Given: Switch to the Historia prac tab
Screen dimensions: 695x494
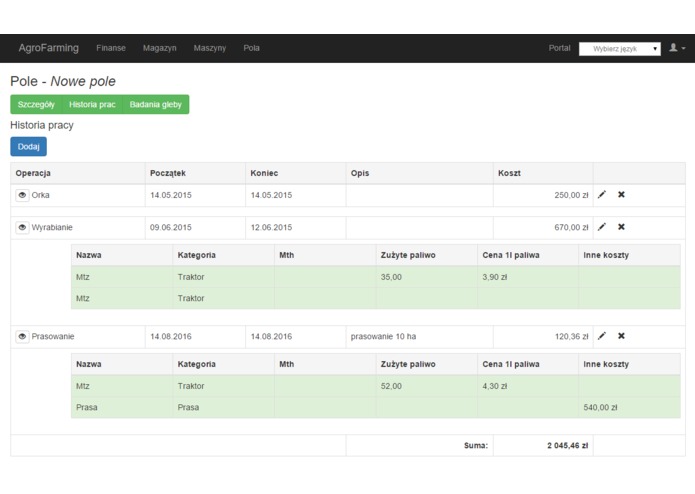Looking at the screenshot, I should coord(92,105).
